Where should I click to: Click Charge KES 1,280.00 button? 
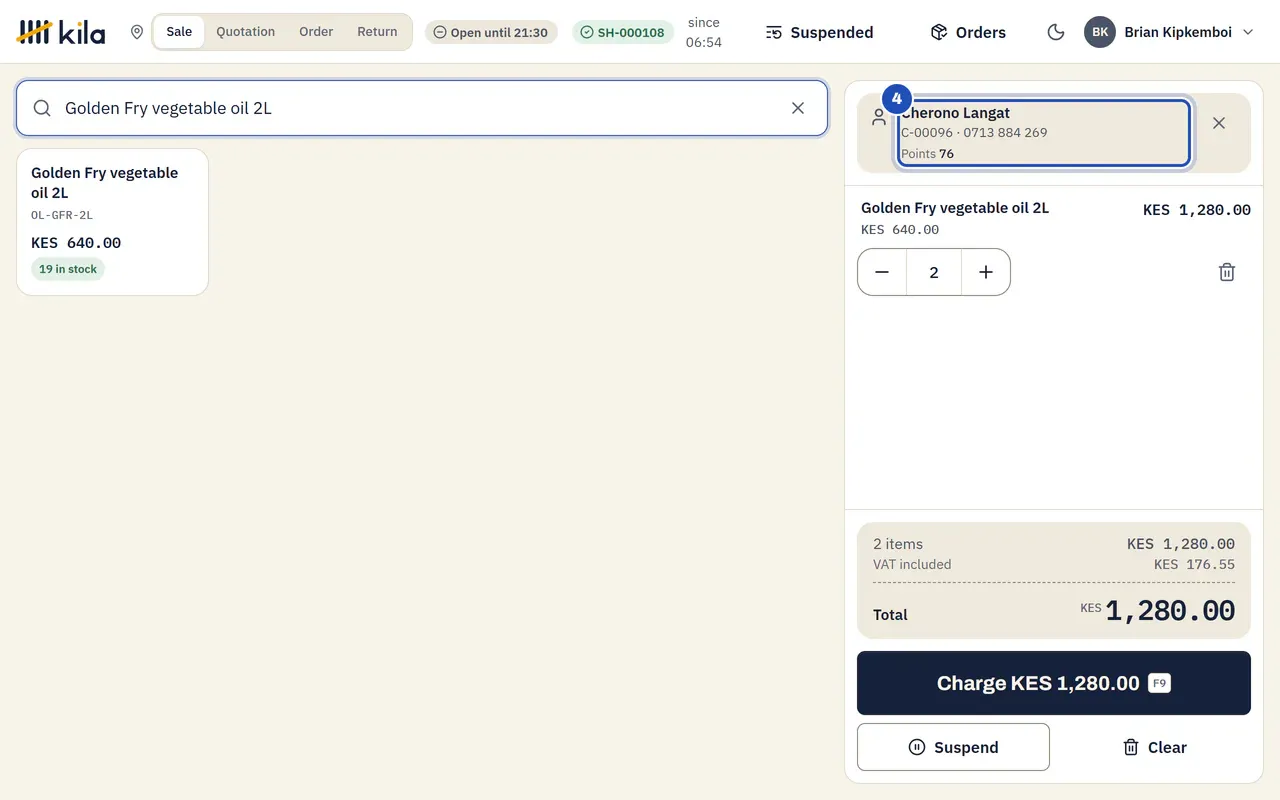click(x=1054, y=683)
